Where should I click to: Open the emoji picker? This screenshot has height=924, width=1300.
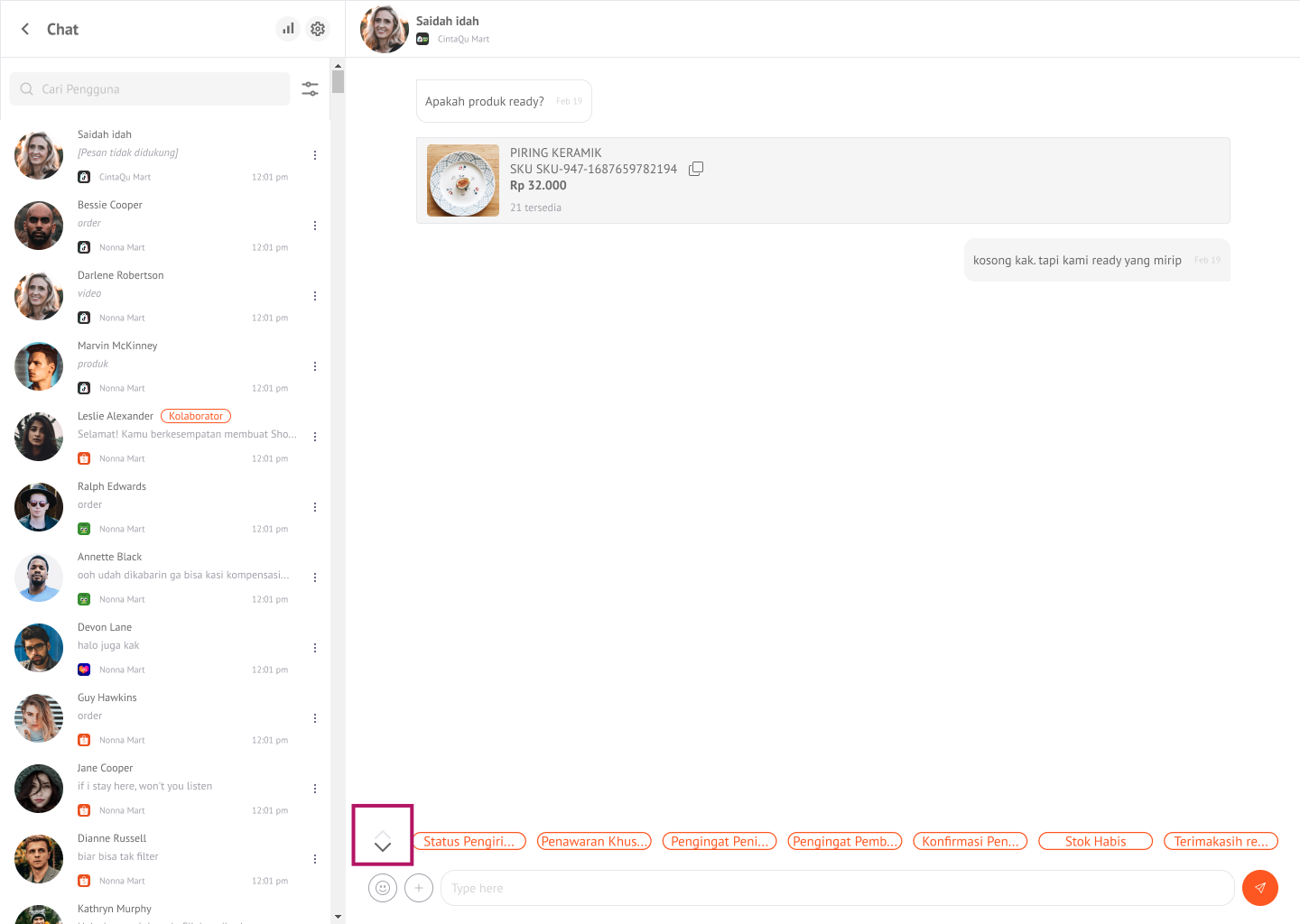[x=383, y=888]
